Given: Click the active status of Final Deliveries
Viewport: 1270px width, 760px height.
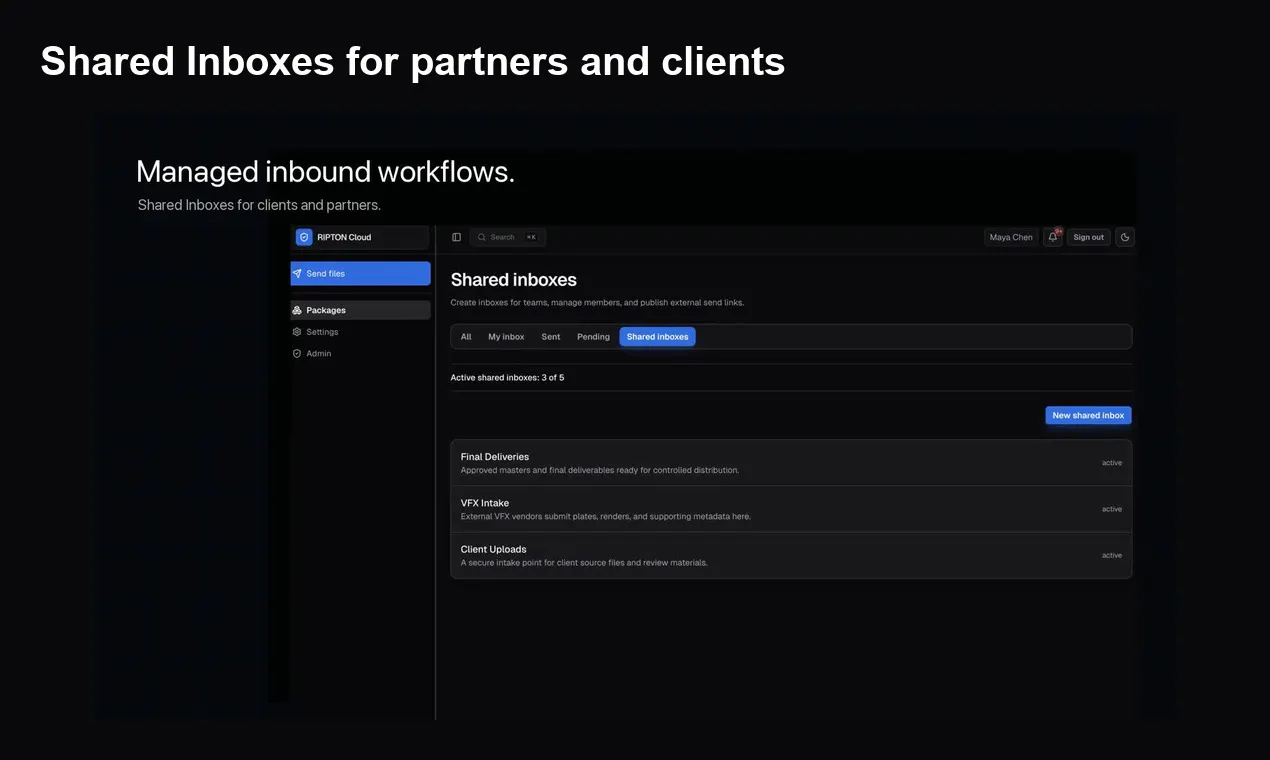Looking at the screenshot, I should [x=1112, y=463].
